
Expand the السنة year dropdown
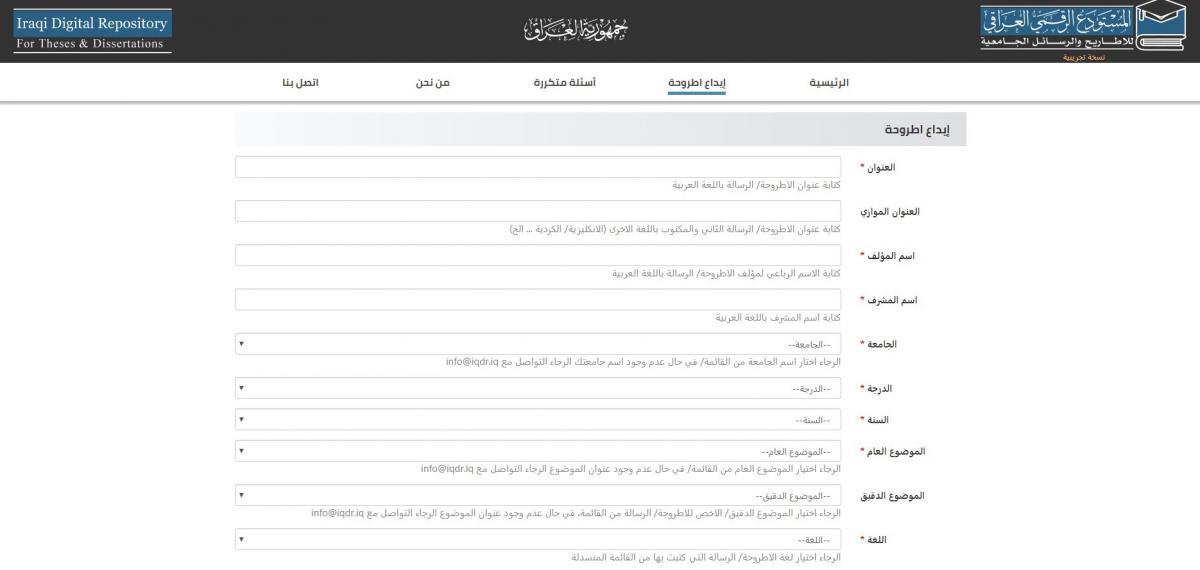[538, 420]
